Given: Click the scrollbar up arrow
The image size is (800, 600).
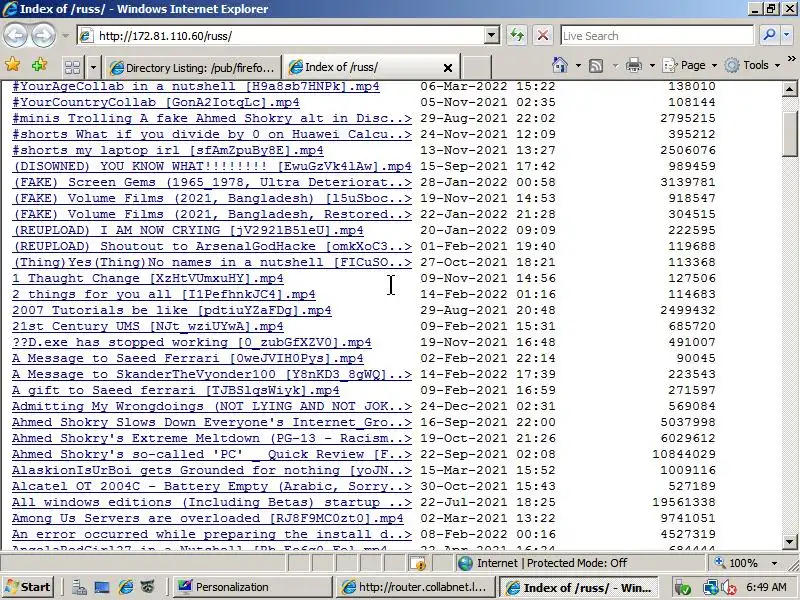Looking at the screenshot, I should [x=789, y=89].
